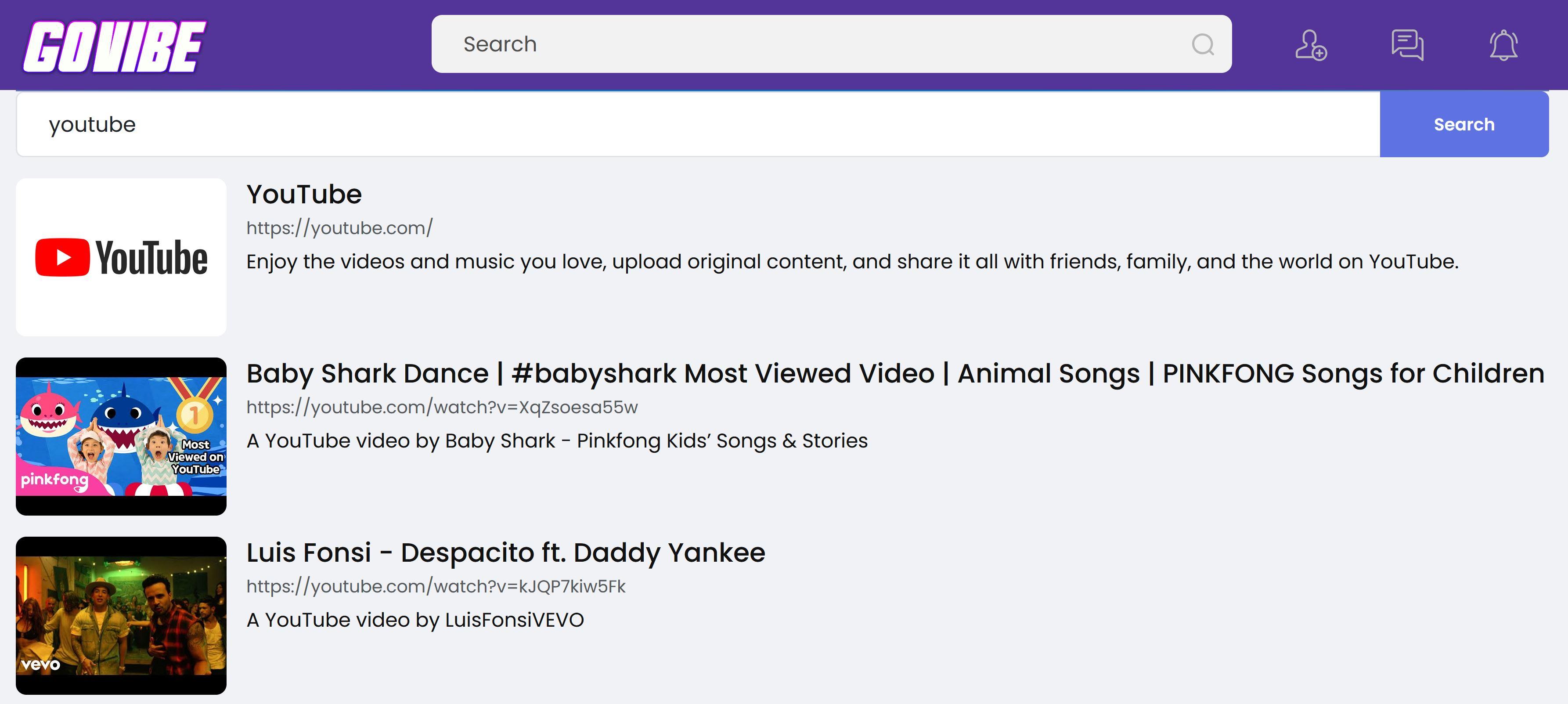Click the blue Search button
Image resolution: width=1568 pixels, height=704 pixels.
click(x=1464, y=124)
